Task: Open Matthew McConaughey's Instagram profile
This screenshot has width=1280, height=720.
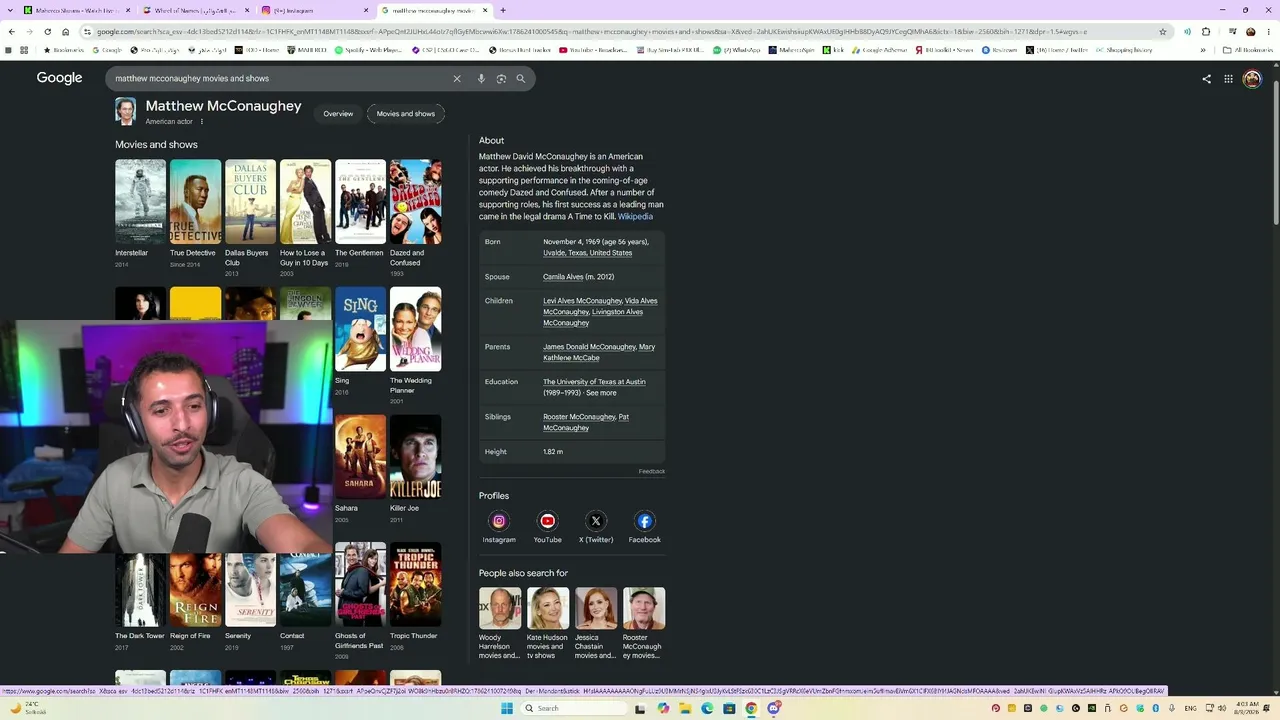Action: [x=499, y=527]
